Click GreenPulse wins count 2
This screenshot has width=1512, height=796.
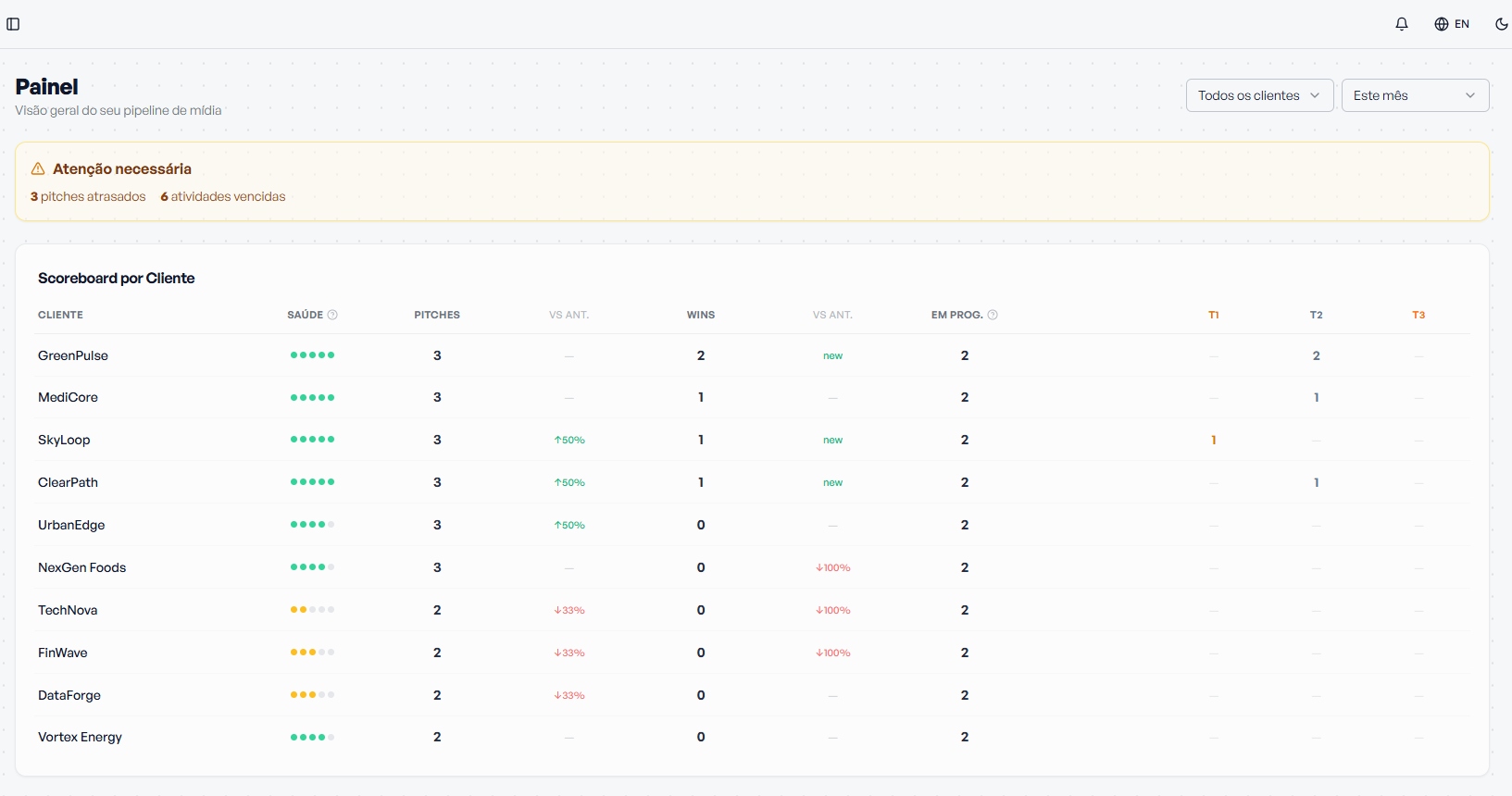click(701, 355)
